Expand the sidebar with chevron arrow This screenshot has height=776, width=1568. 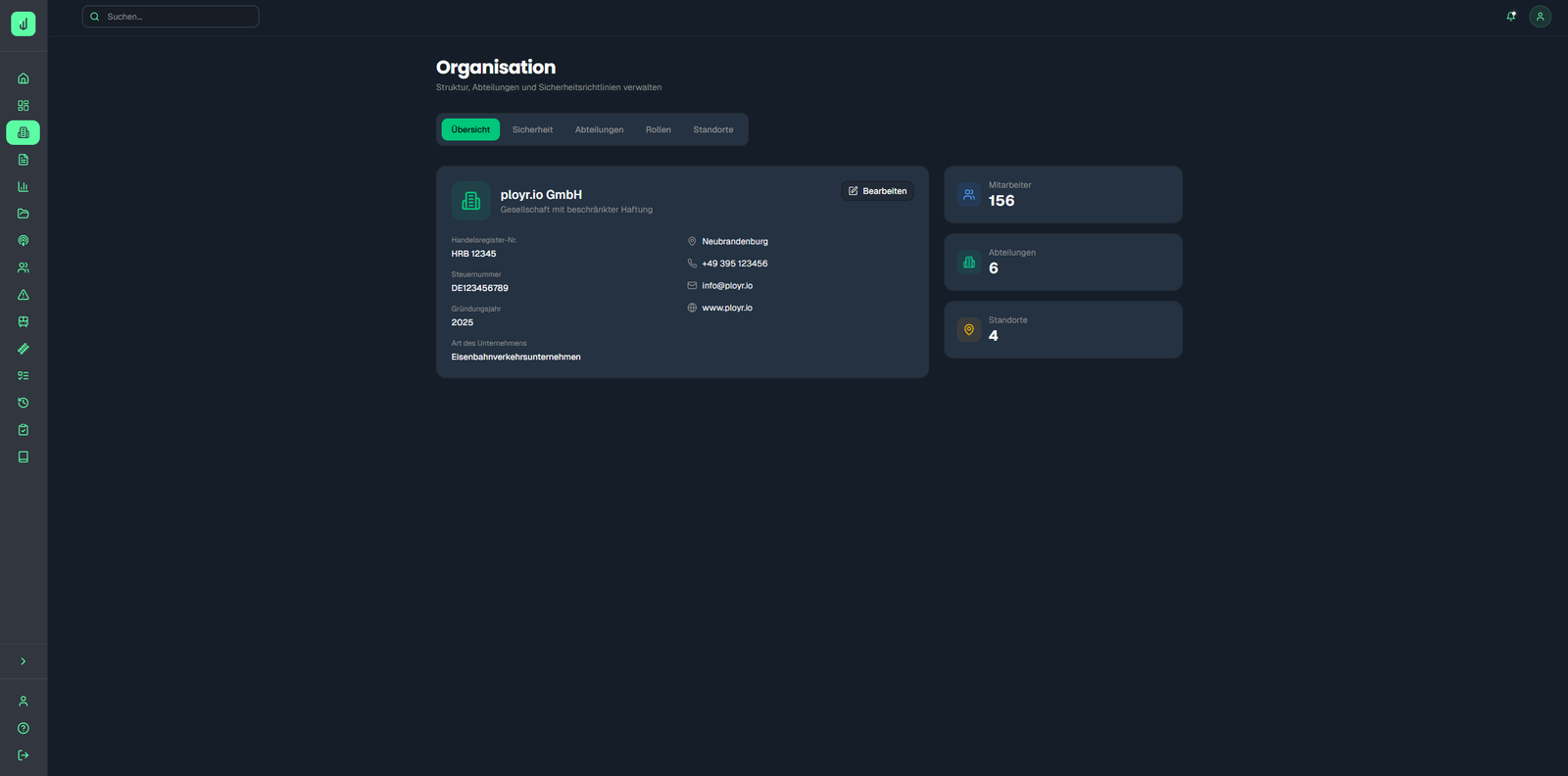(24, 661)
